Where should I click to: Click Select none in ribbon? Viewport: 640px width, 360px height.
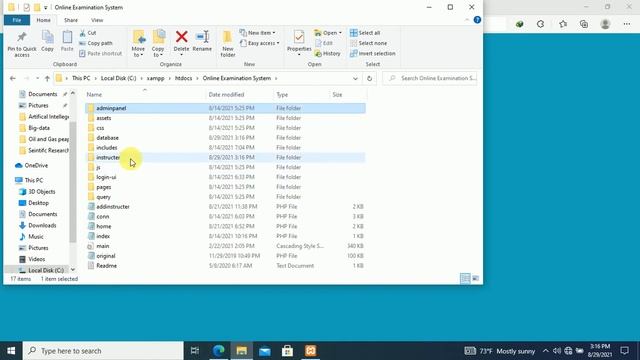(369, 43)
